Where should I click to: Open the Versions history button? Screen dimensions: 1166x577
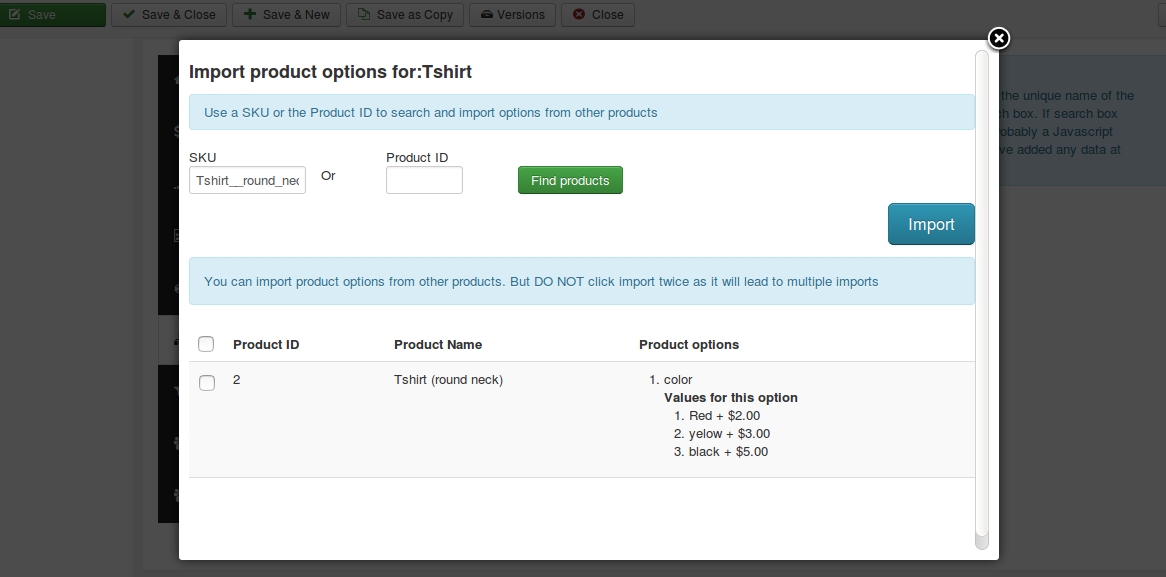tap(513, 15)
